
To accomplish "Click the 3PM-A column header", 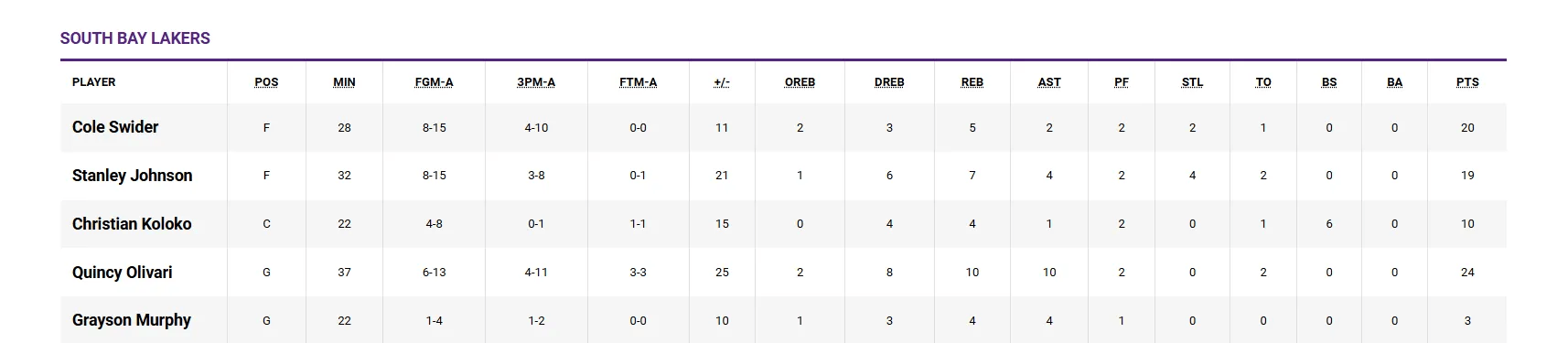I will click(x=536, y=82).
